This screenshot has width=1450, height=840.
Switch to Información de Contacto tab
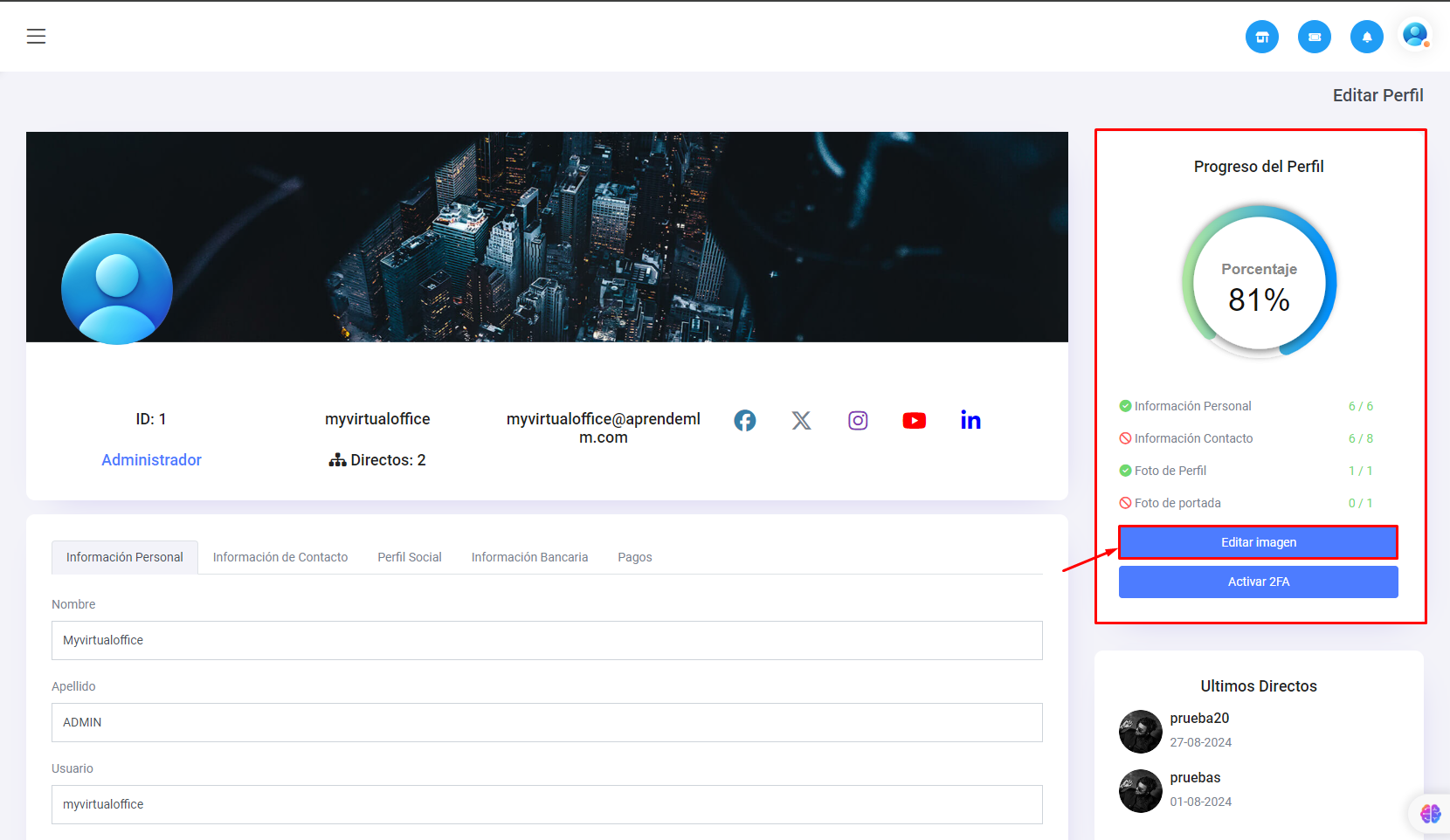pyautogui.click(x=280, y=557)
